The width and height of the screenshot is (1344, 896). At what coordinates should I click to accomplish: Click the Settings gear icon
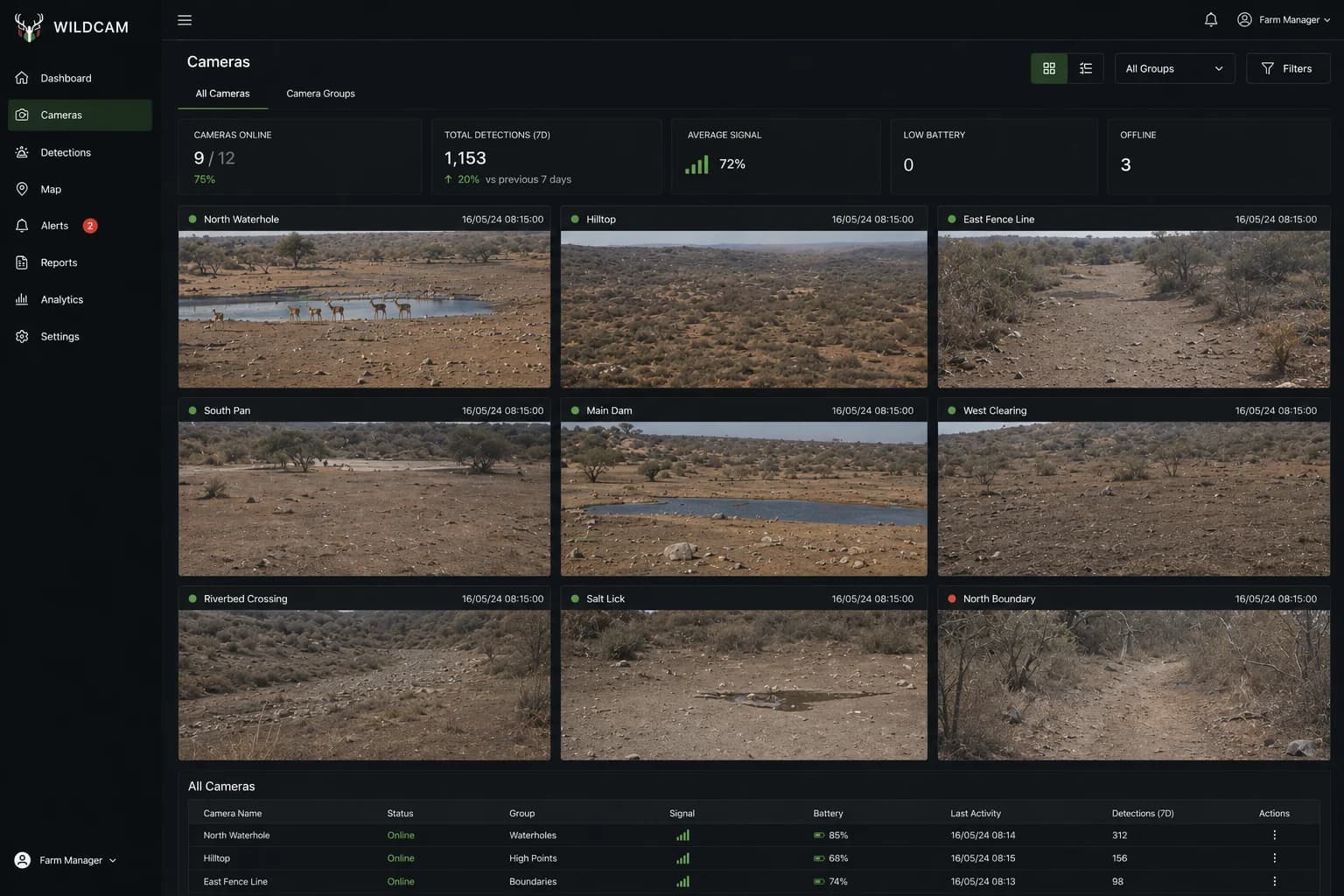[22, 336]
